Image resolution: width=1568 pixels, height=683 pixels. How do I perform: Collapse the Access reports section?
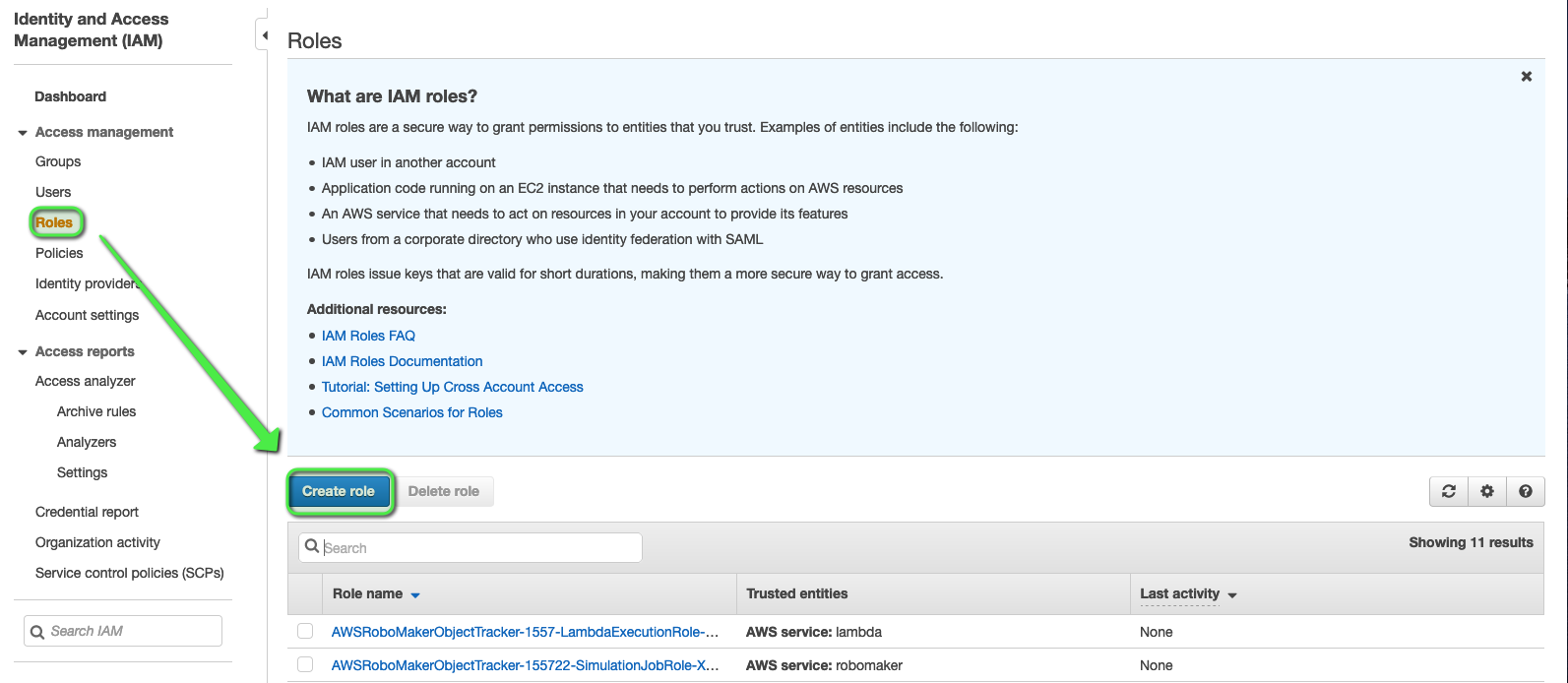[x=23, y=351]
